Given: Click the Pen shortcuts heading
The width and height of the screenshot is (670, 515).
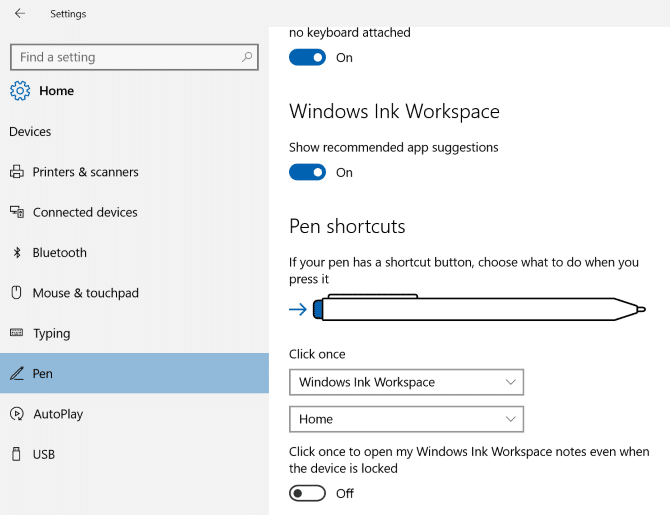Looking at the screenshot, I should [x=347, y=226].
